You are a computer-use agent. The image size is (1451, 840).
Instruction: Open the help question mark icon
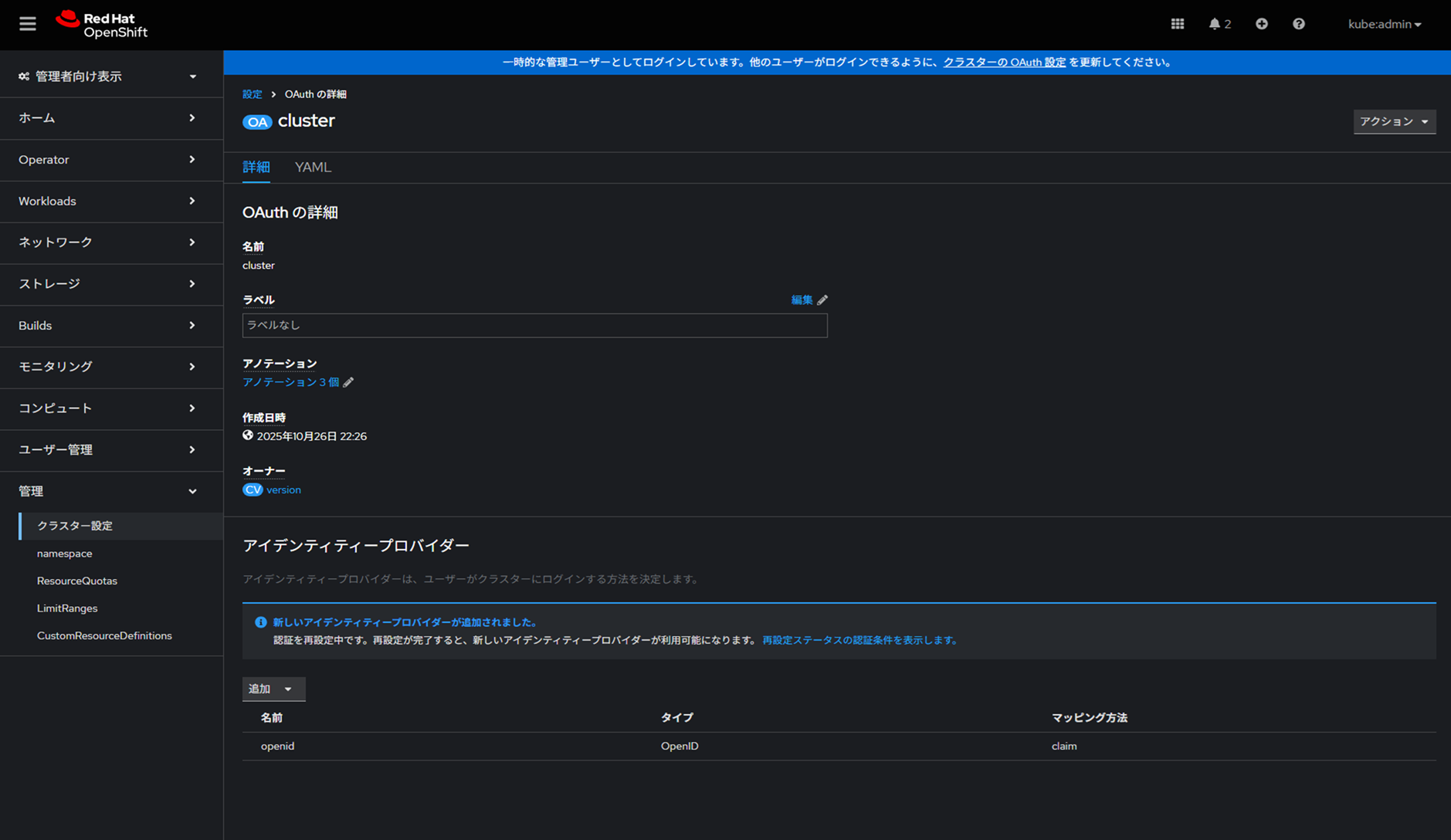tap(1298, 24)
